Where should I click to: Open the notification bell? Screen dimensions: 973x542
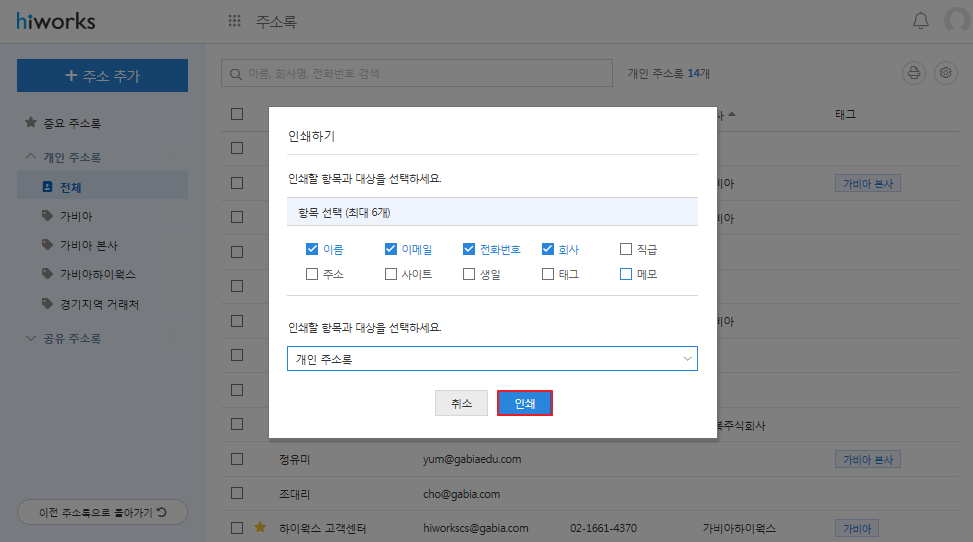[921, 21]
